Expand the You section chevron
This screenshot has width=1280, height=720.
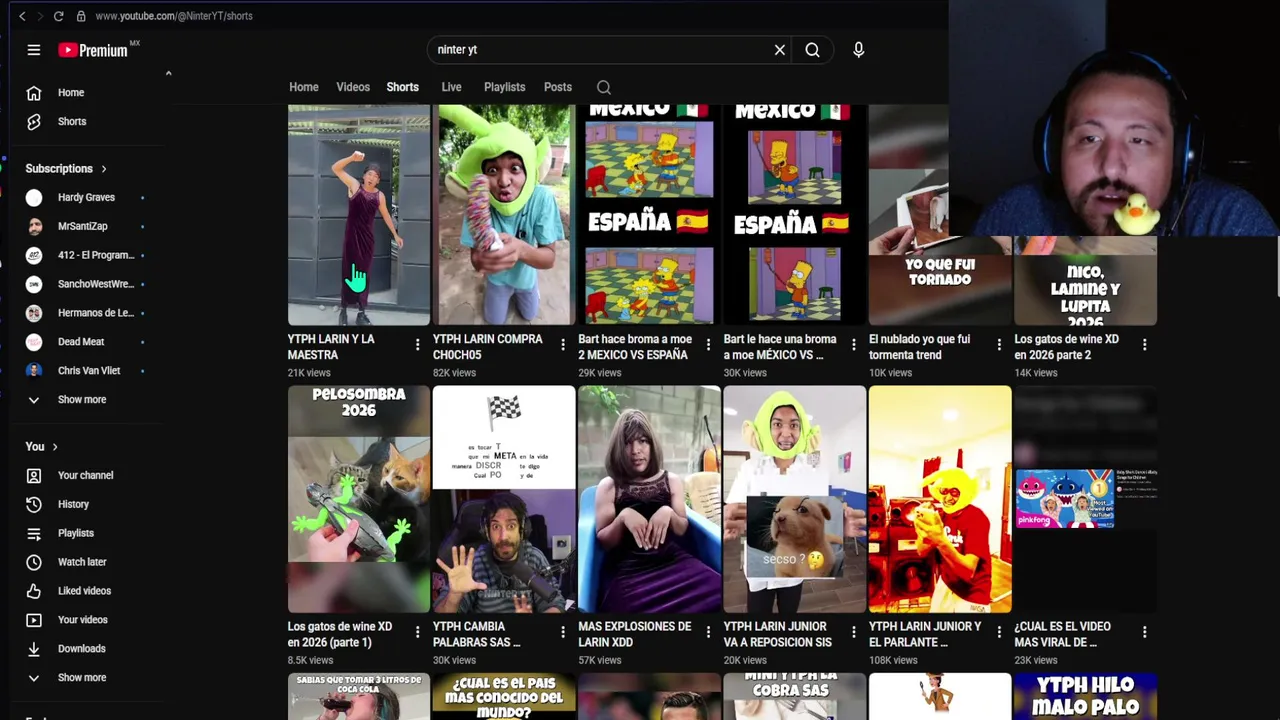pyautogui.click(x=55, y=447)
